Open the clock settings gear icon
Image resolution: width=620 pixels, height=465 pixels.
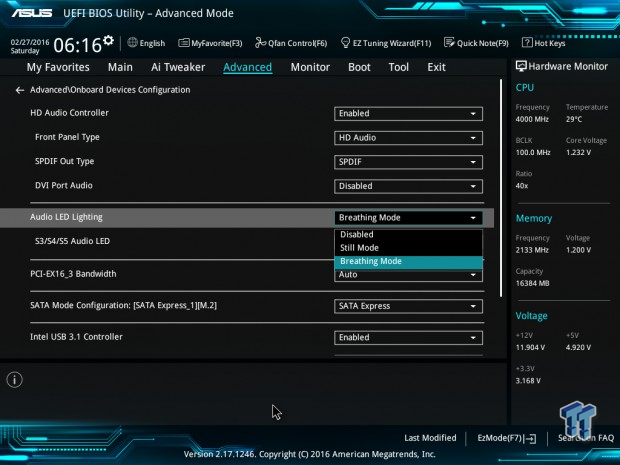[108, 40]
